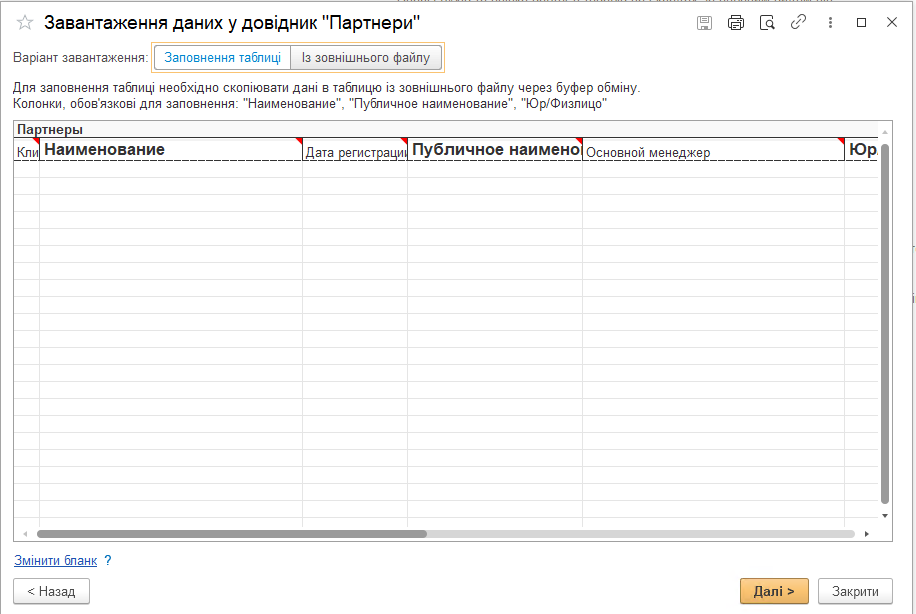Click the print icon
Image resolution: width=916 pixels, height=614 pixels.
(x=735, y=23)
